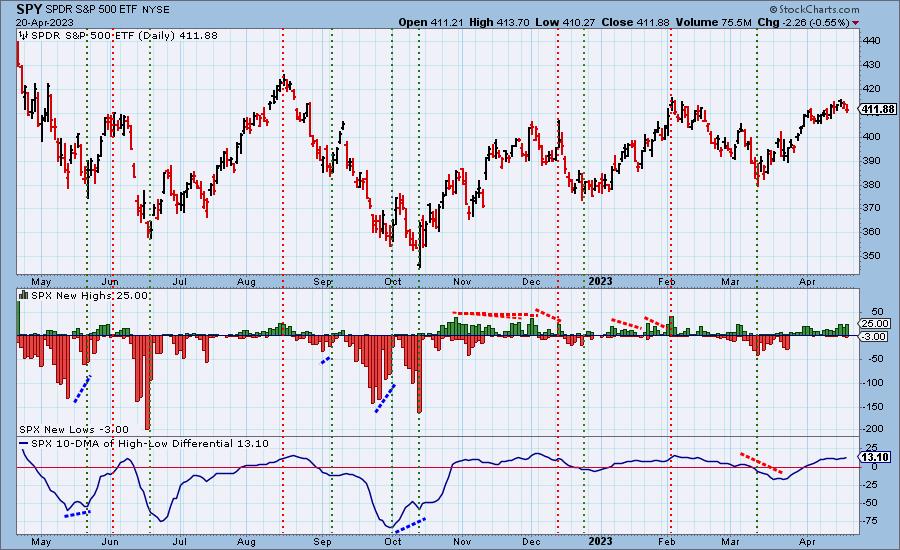Click the 350 price axis label
This screenshot has height=550, width=900.
pos(871,255)
